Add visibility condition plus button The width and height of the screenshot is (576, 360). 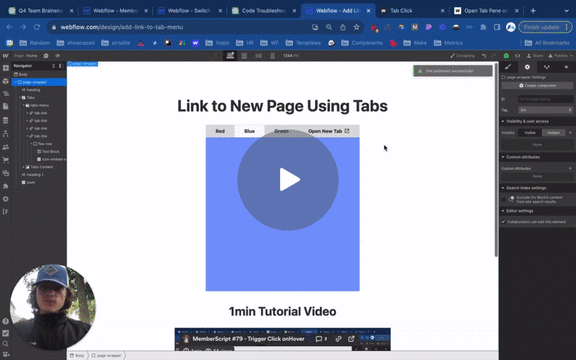coord(570,133)
